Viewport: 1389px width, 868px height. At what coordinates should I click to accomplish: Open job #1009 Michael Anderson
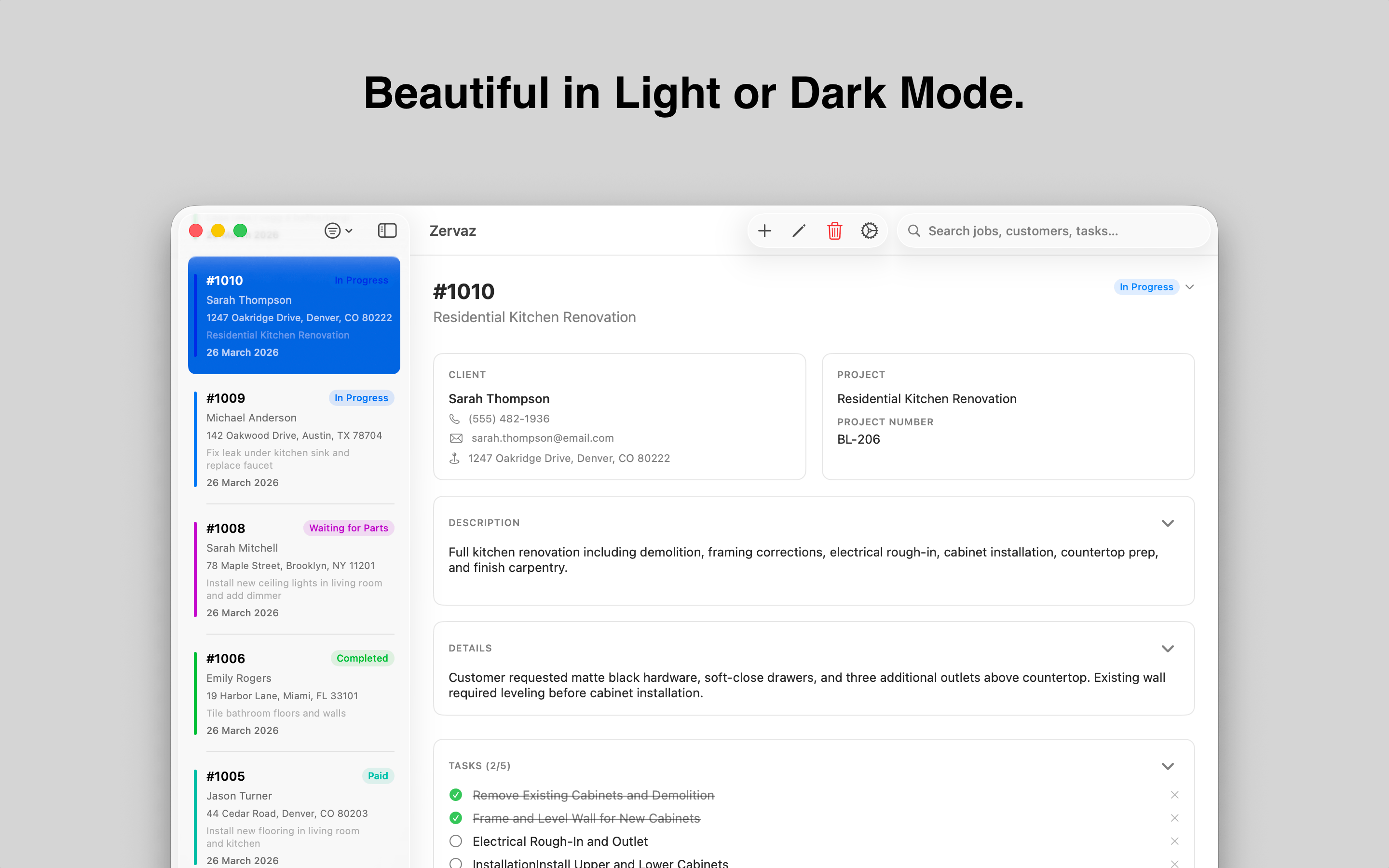[294, 440]
